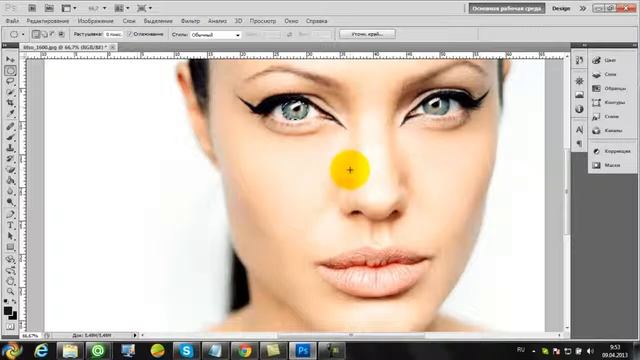Select the Quick Selection tool
The width and height of the screenshot is (640, 360).
pos(10,92)
